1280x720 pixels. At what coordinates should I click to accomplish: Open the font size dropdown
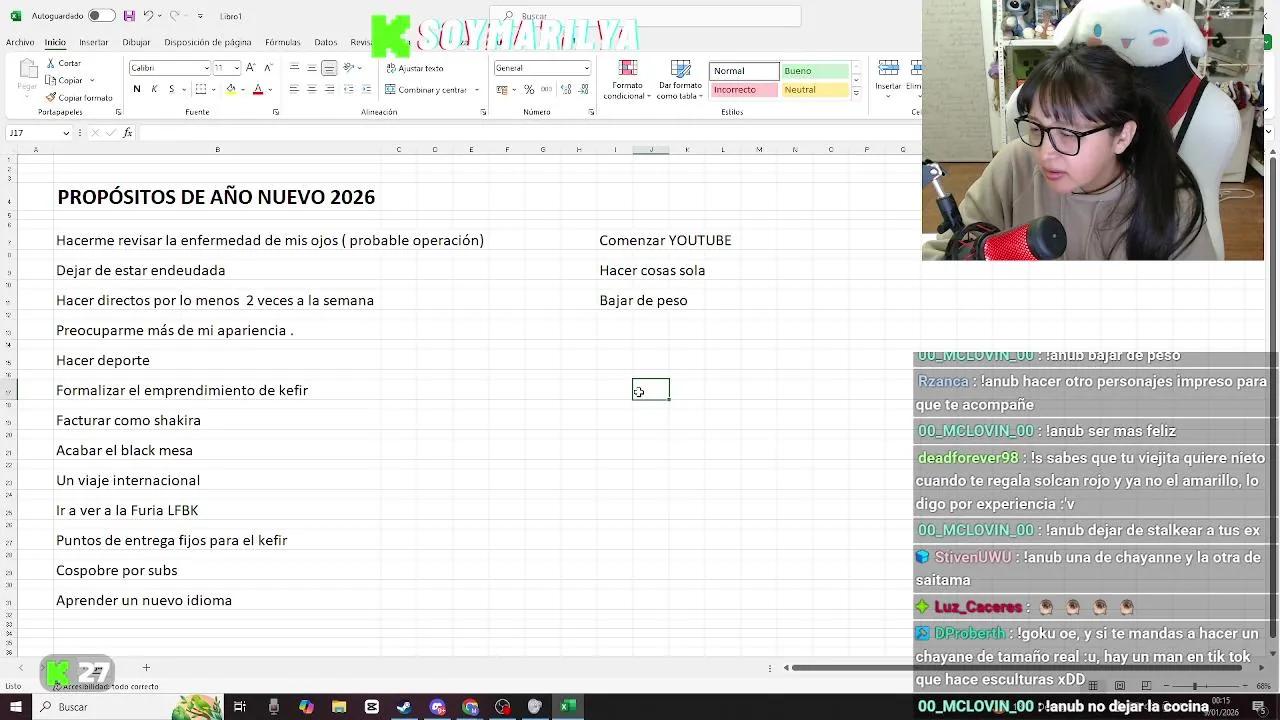237,68
